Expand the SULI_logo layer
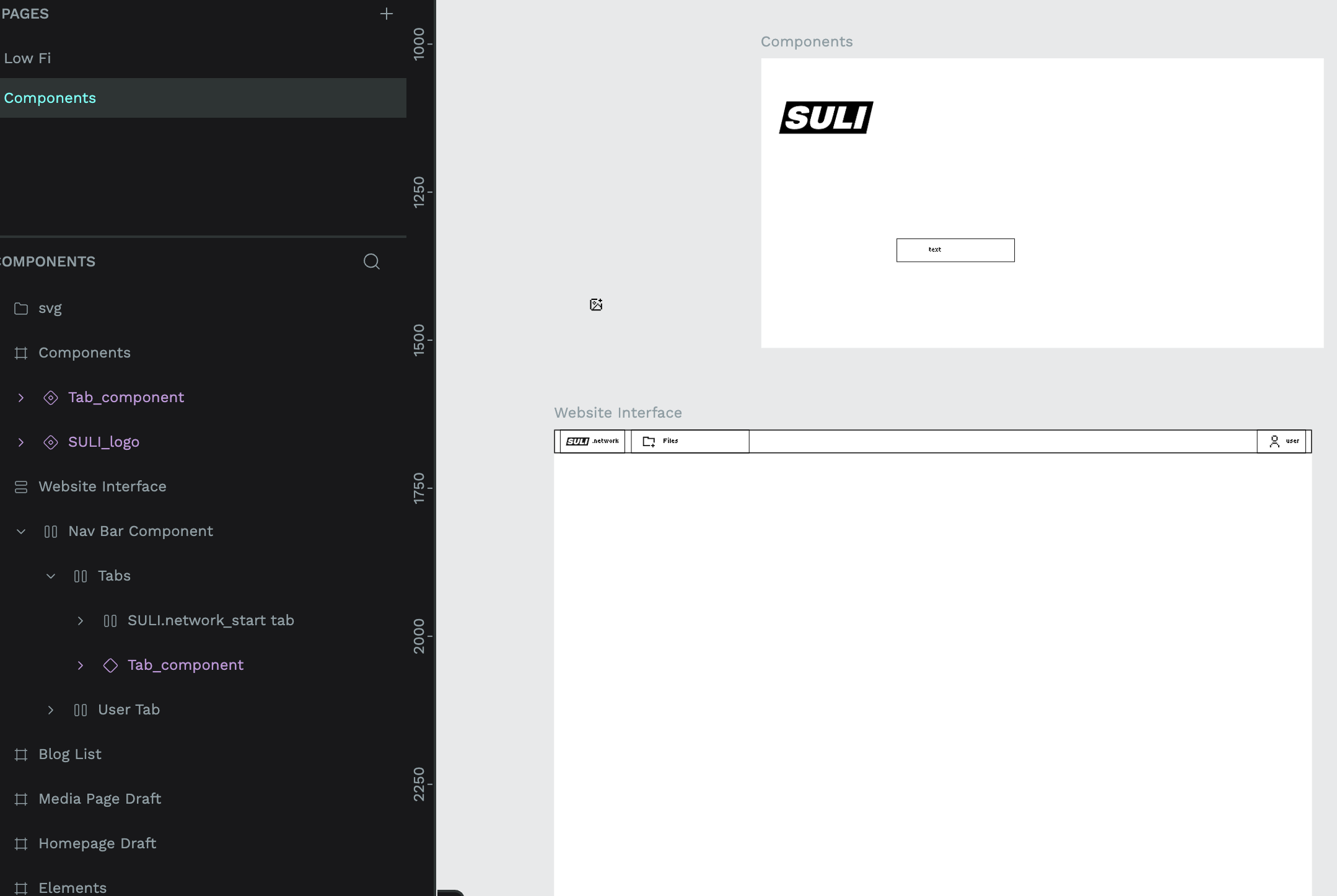The height and width of the screenshot is (896, 1337). (21, 442)
